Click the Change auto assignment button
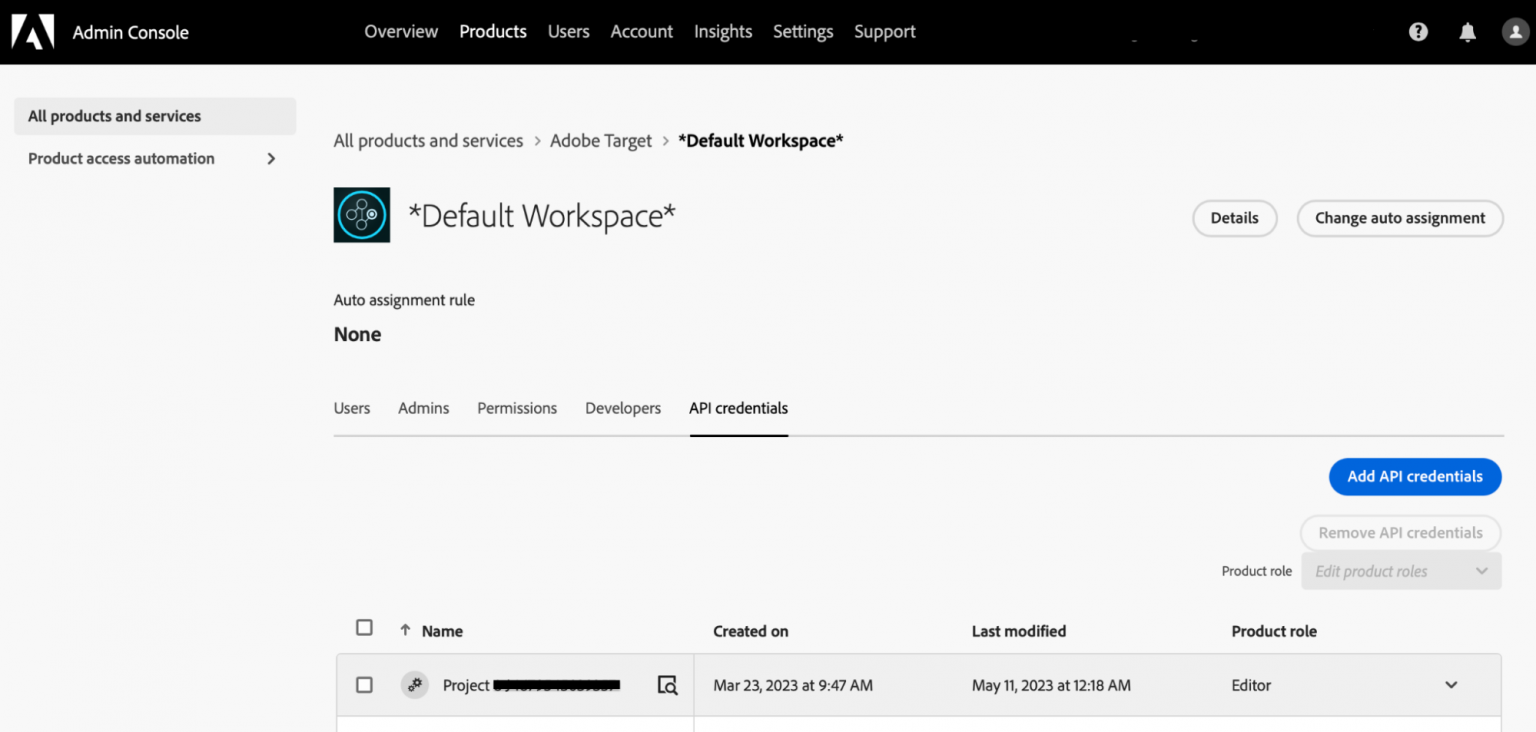Image resolution: width=1536 pixels, height=732 pixels. point(1399,217)
